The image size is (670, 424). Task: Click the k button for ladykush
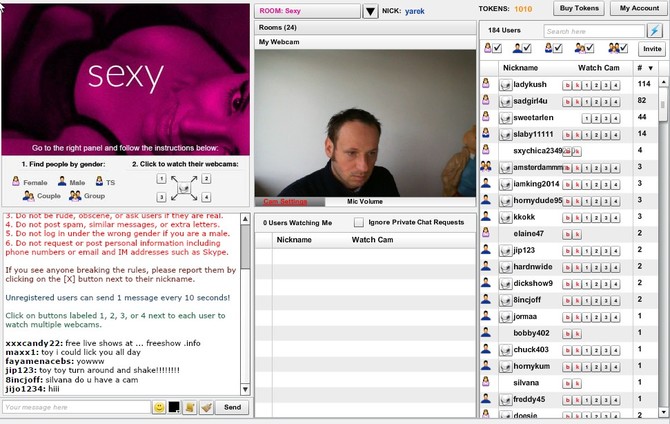coord(577,85)
